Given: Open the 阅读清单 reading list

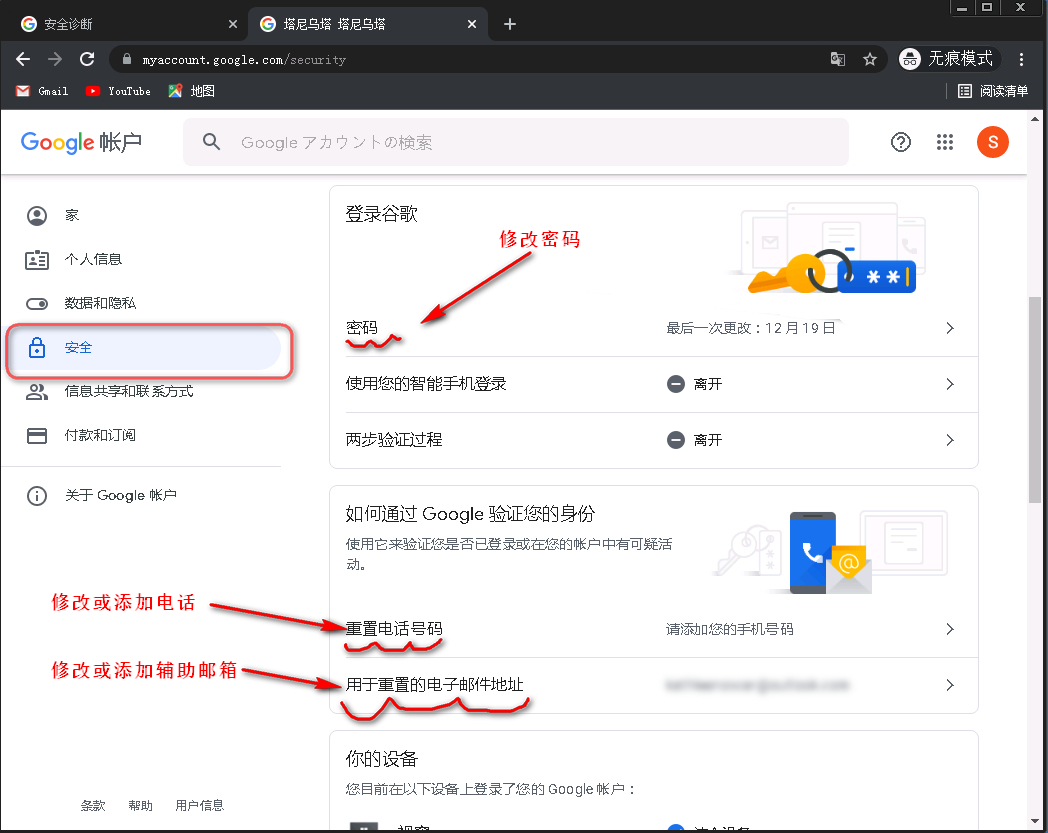Looking at the screenshot, I should coord(993,91).
